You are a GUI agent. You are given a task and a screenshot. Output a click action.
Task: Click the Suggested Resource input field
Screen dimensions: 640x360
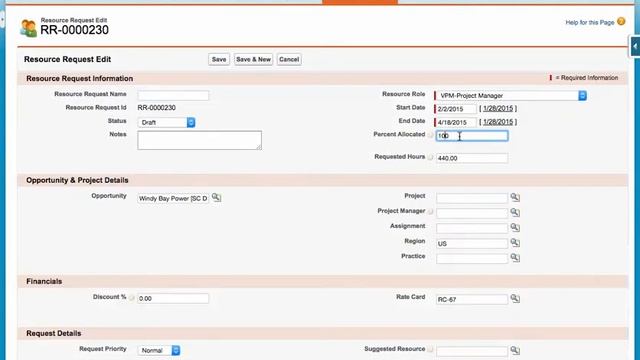coord(472,351)
